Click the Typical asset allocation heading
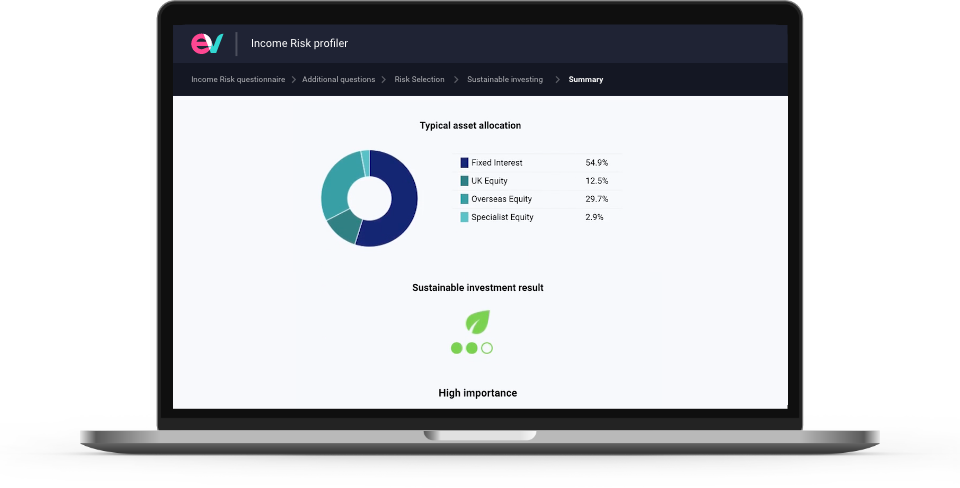960x488 pixels. (x=470, y=126)
